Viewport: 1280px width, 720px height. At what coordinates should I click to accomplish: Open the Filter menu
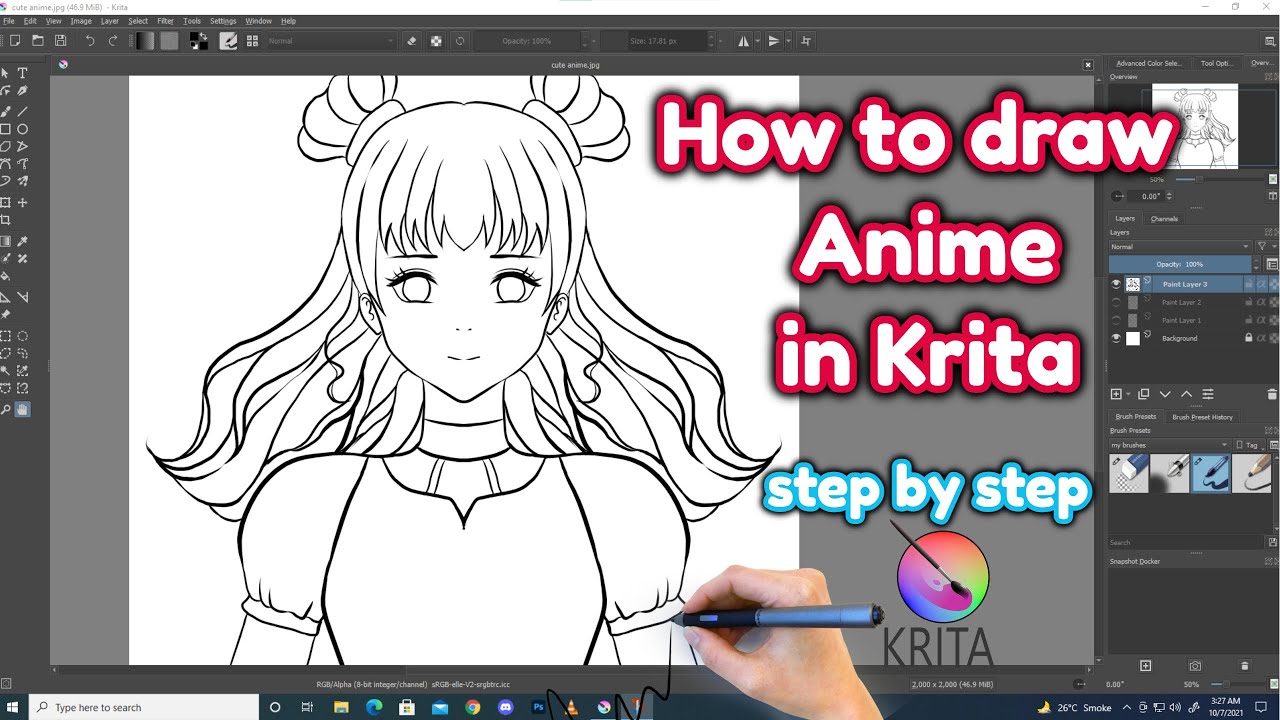[x=165, y=20]
